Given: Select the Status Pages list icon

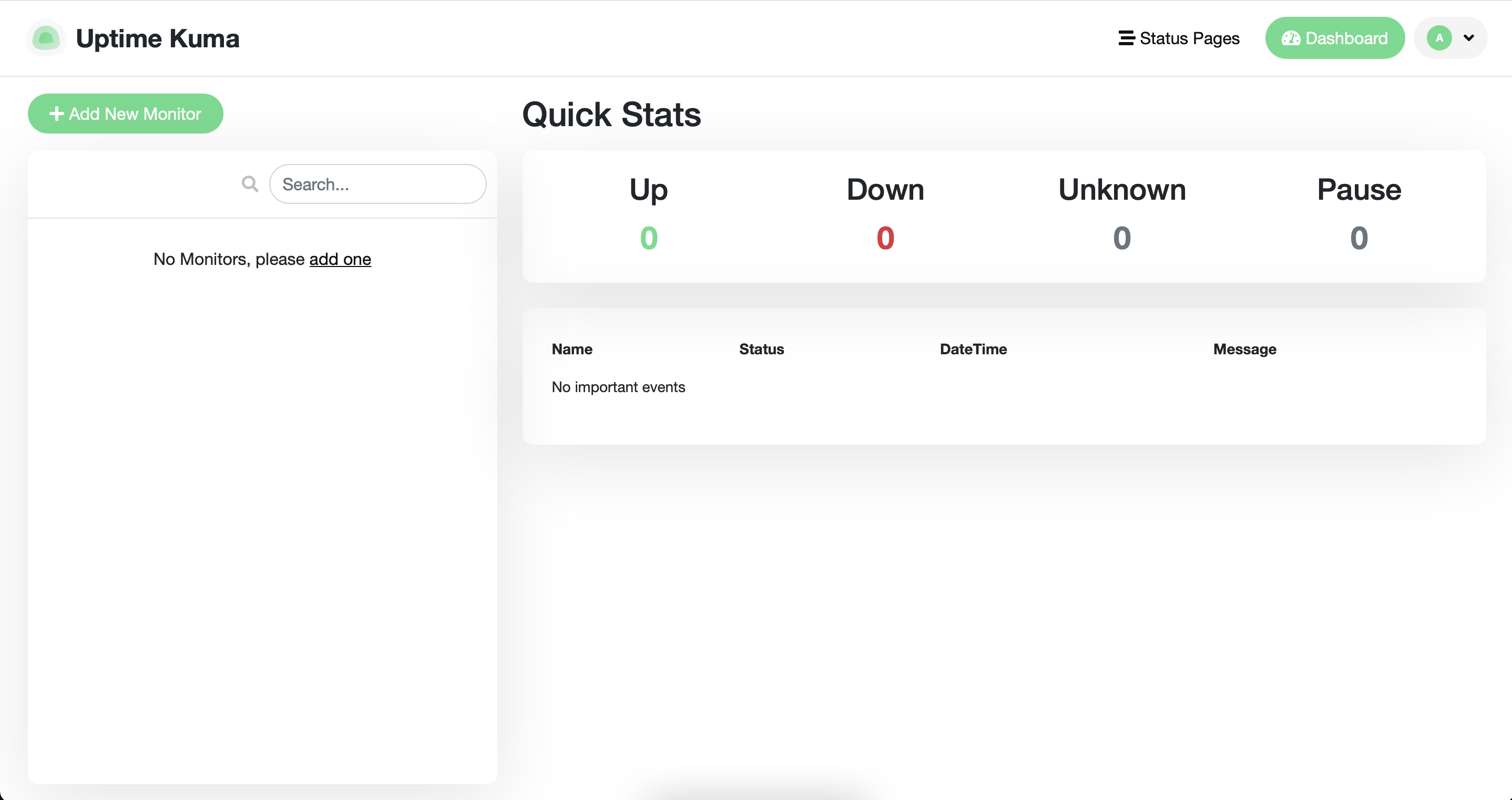Looking at the screenshot, I should click(1126, 37).
